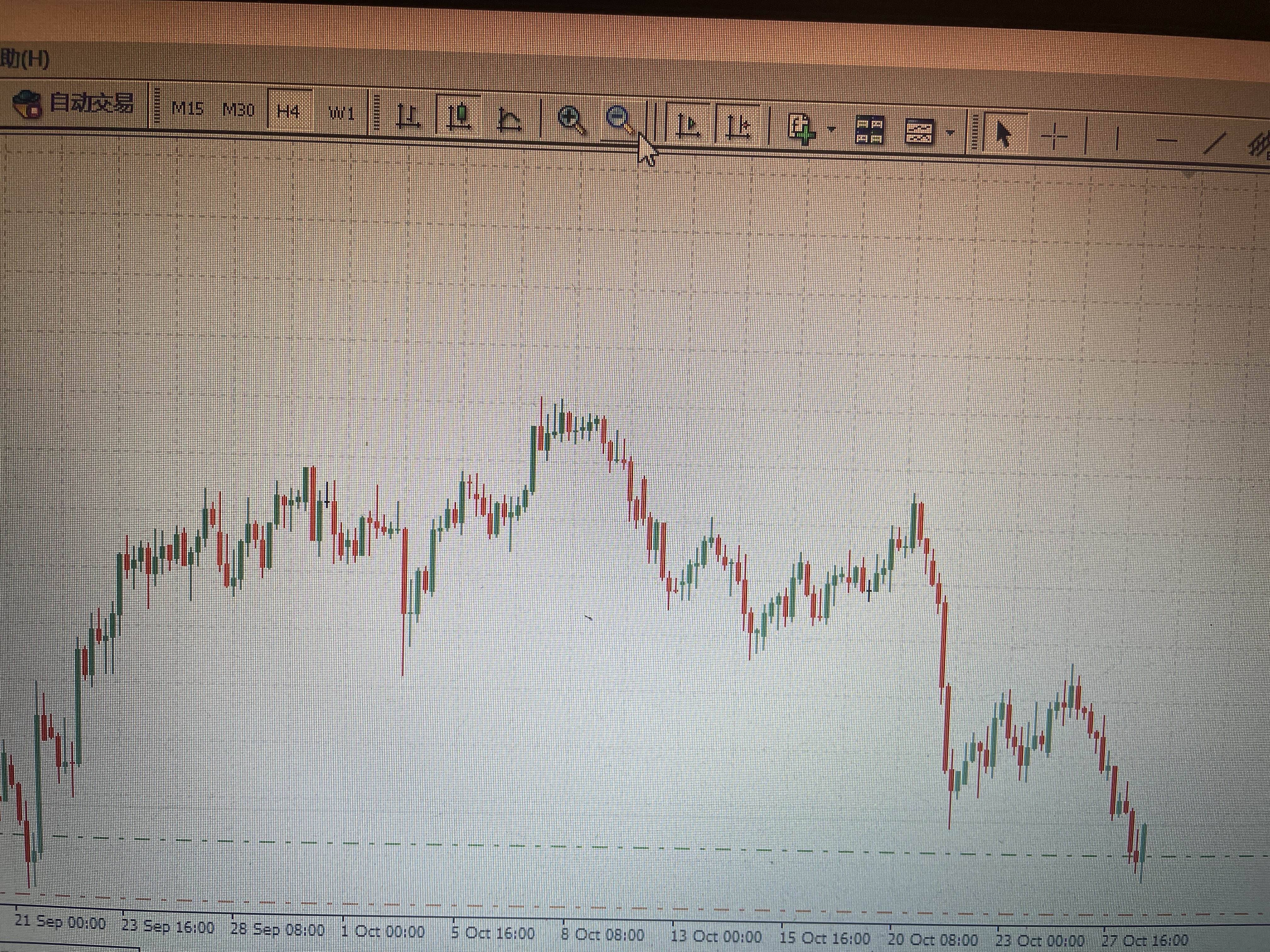Display chart as candlesticks
1270x952 pixels.
click(x=459, y=117)
